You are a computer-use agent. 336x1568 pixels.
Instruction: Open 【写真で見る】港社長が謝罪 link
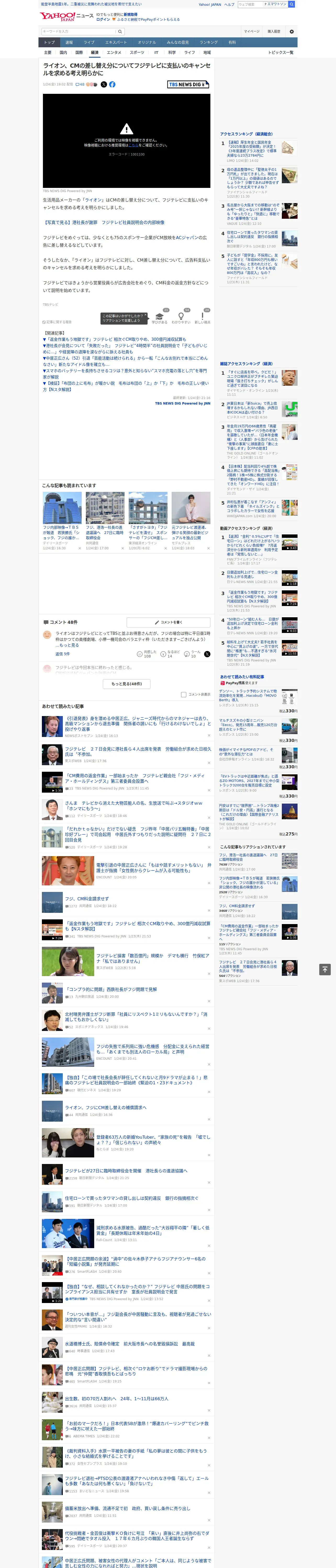[103, 223]
